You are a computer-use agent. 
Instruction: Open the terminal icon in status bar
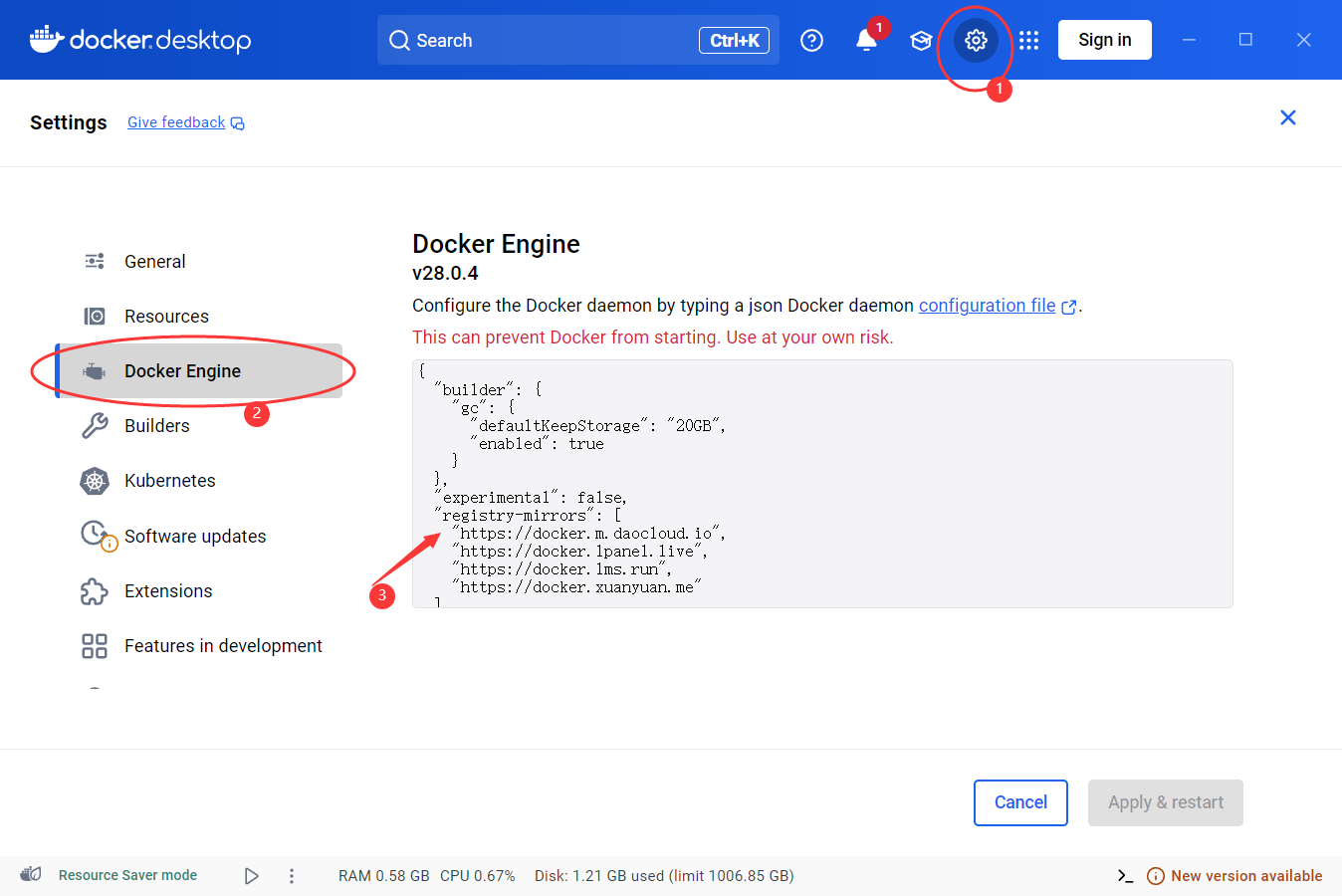1125,876
